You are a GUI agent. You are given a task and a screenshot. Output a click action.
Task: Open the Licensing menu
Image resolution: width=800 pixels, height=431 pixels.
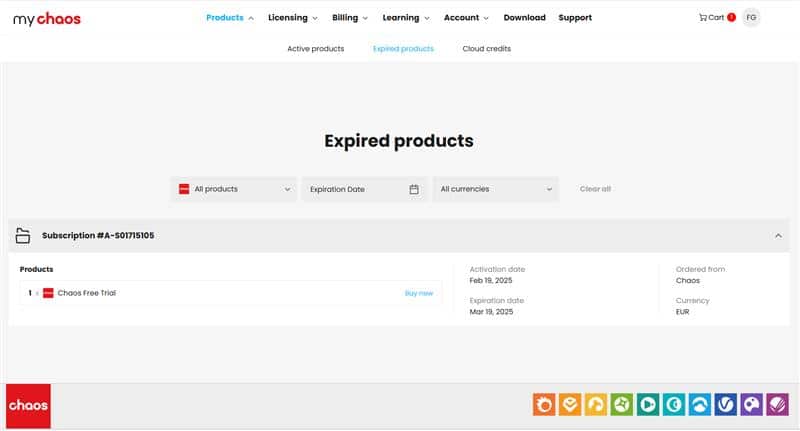293,17
